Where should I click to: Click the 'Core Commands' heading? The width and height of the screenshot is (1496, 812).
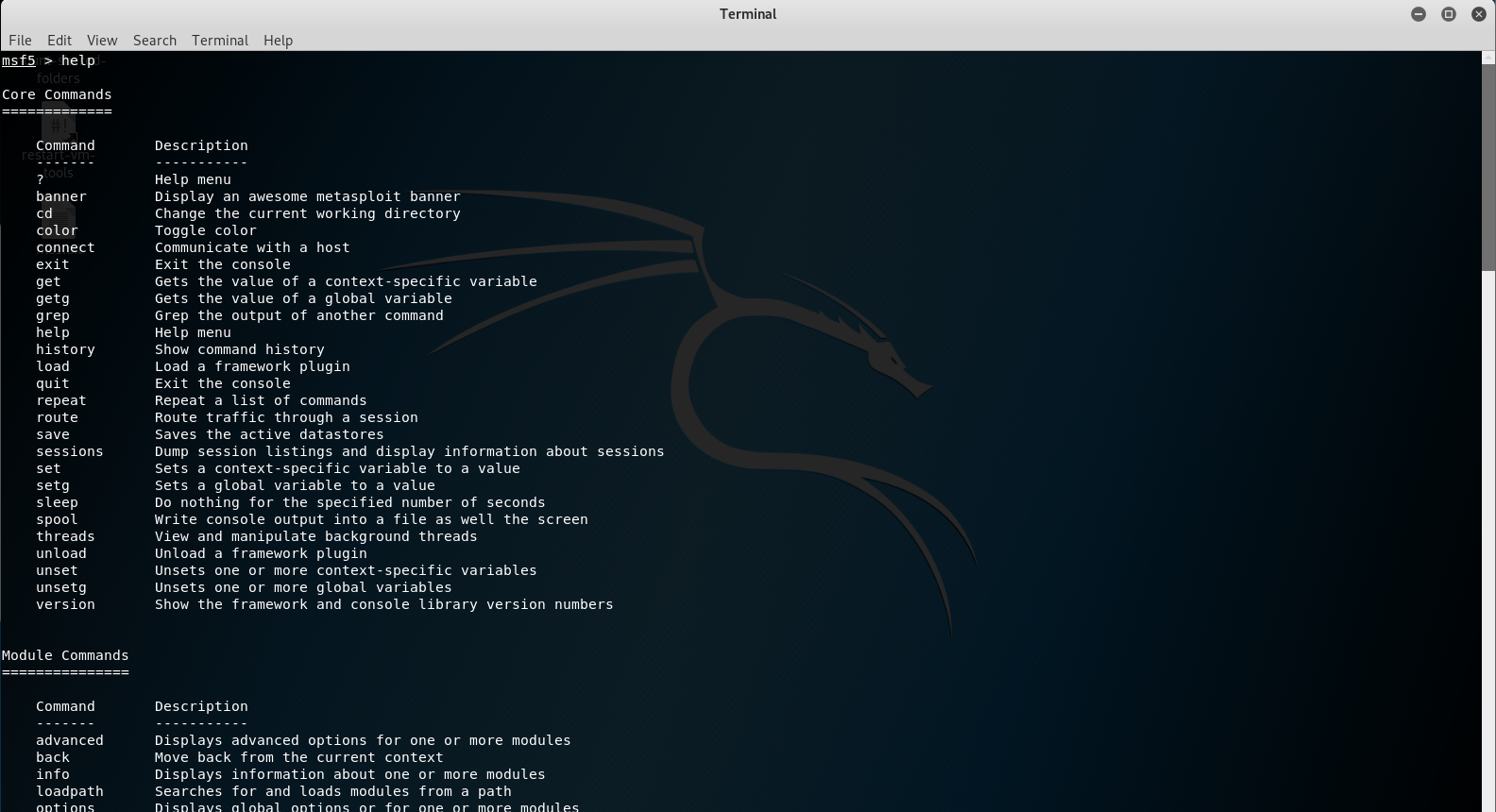(57, 94)
